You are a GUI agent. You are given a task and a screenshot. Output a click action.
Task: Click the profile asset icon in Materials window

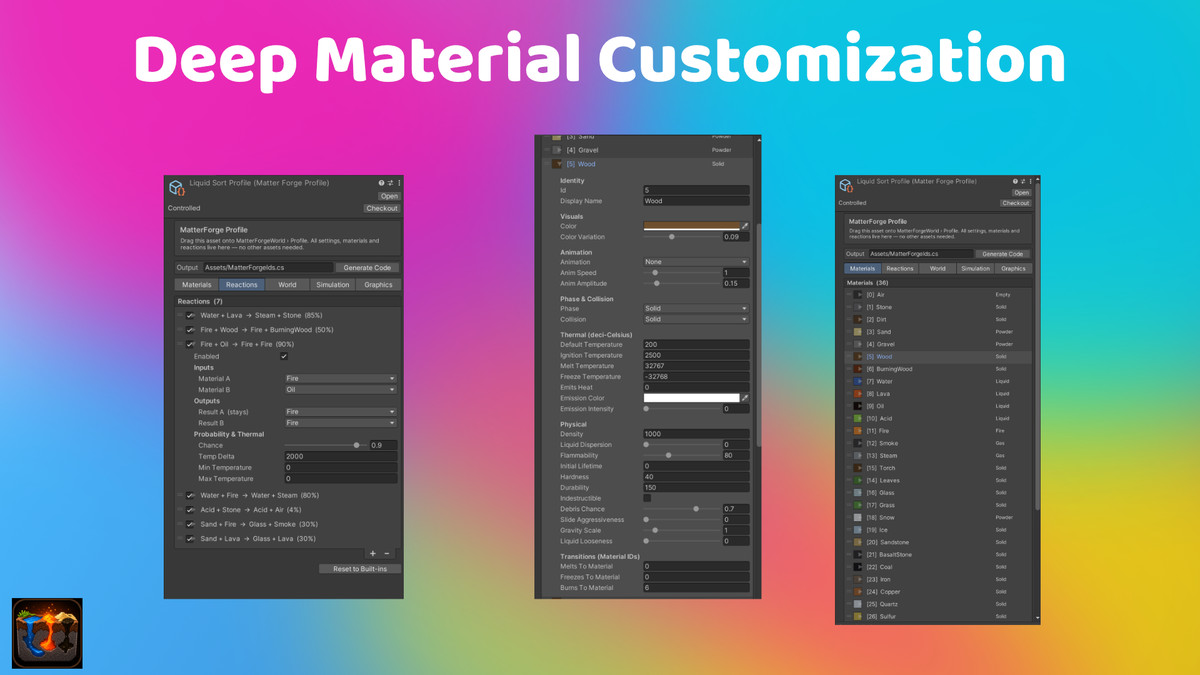pyautogui.click(x=846, y=186)
